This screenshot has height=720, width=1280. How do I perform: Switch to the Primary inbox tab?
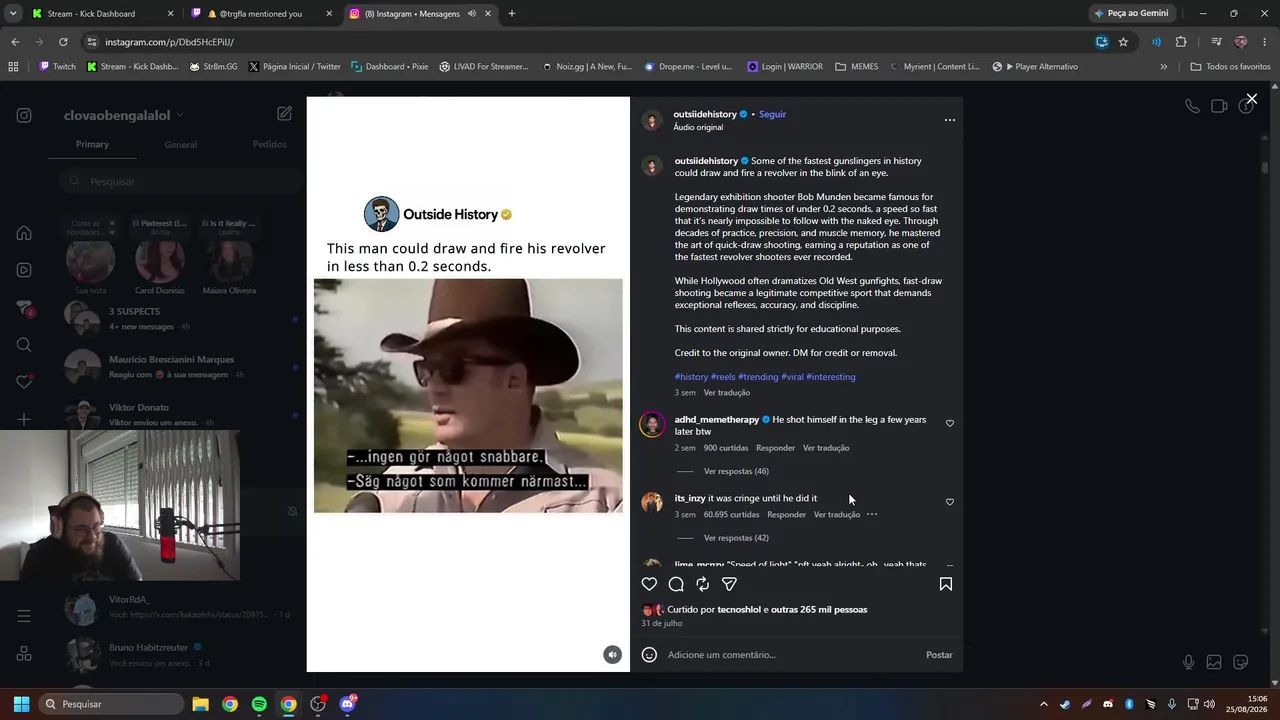pos(92,144)
